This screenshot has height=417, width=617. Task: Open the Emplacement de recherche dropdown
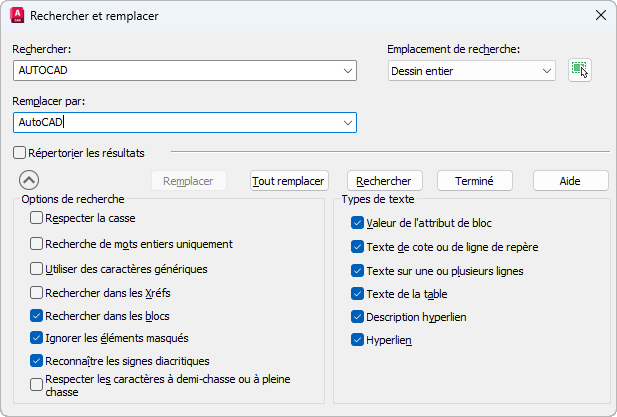545,70
